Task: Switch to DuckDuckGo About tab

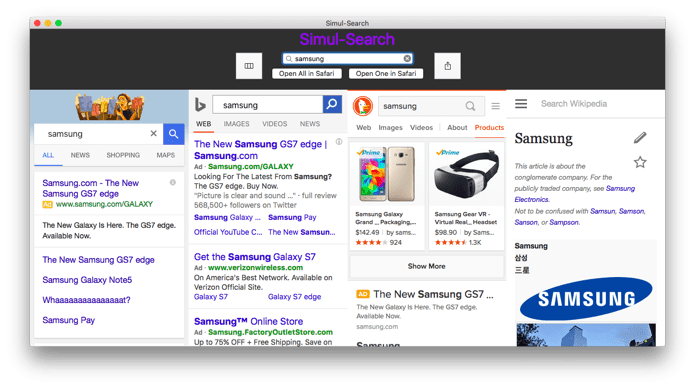Action: click(x=457, y=128)
